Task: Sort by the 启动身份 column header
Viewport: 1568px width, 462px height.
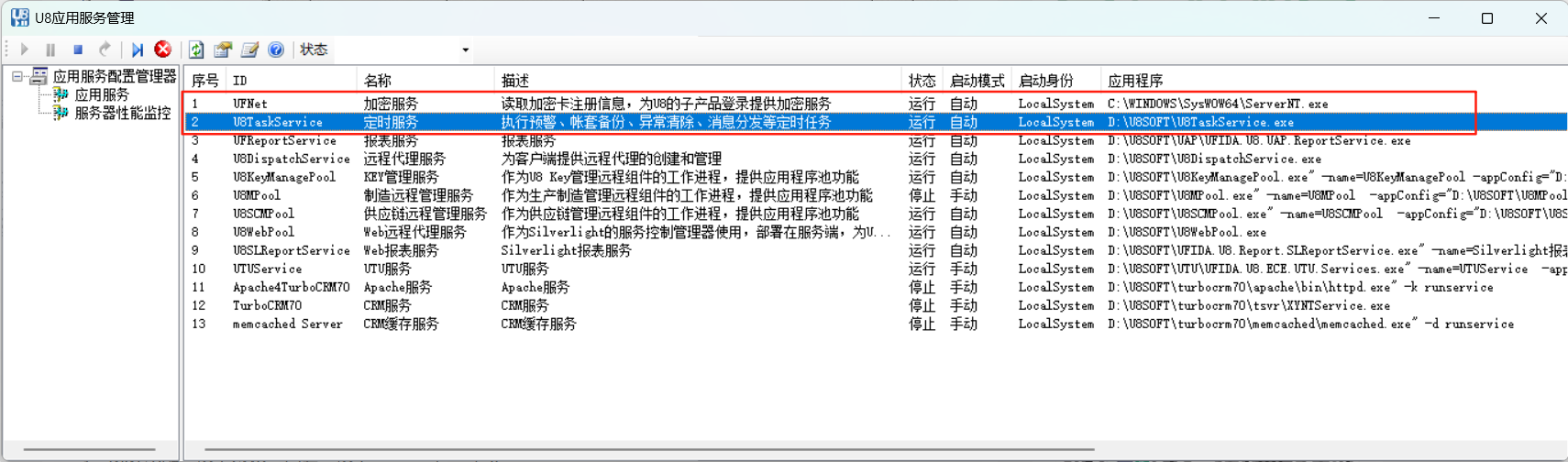Action: coord(1056,81)
